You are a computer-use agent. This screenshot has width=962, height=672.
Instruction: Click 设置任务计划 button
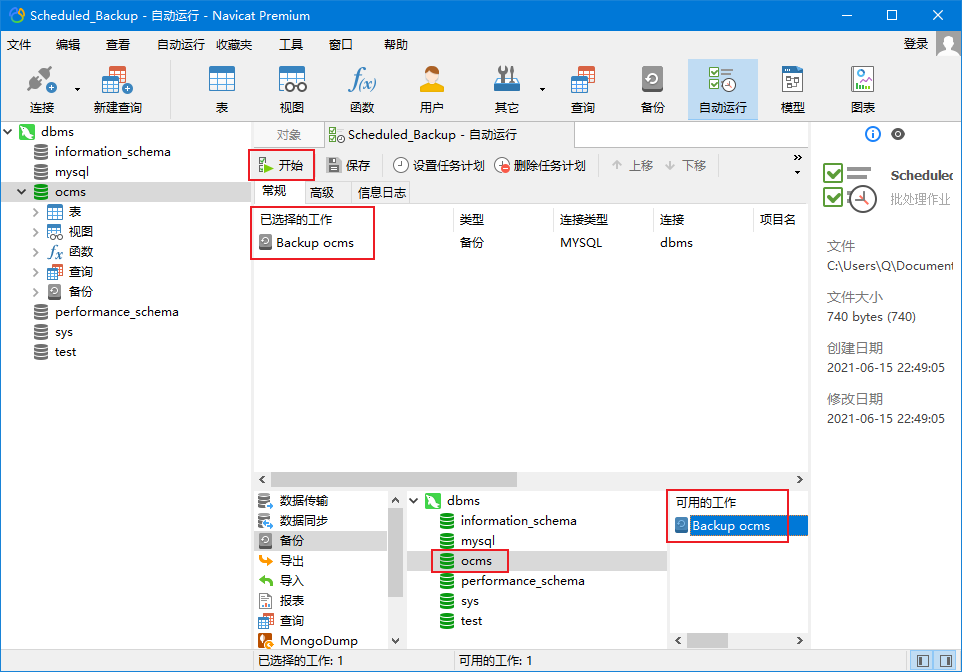coord(438,165)
